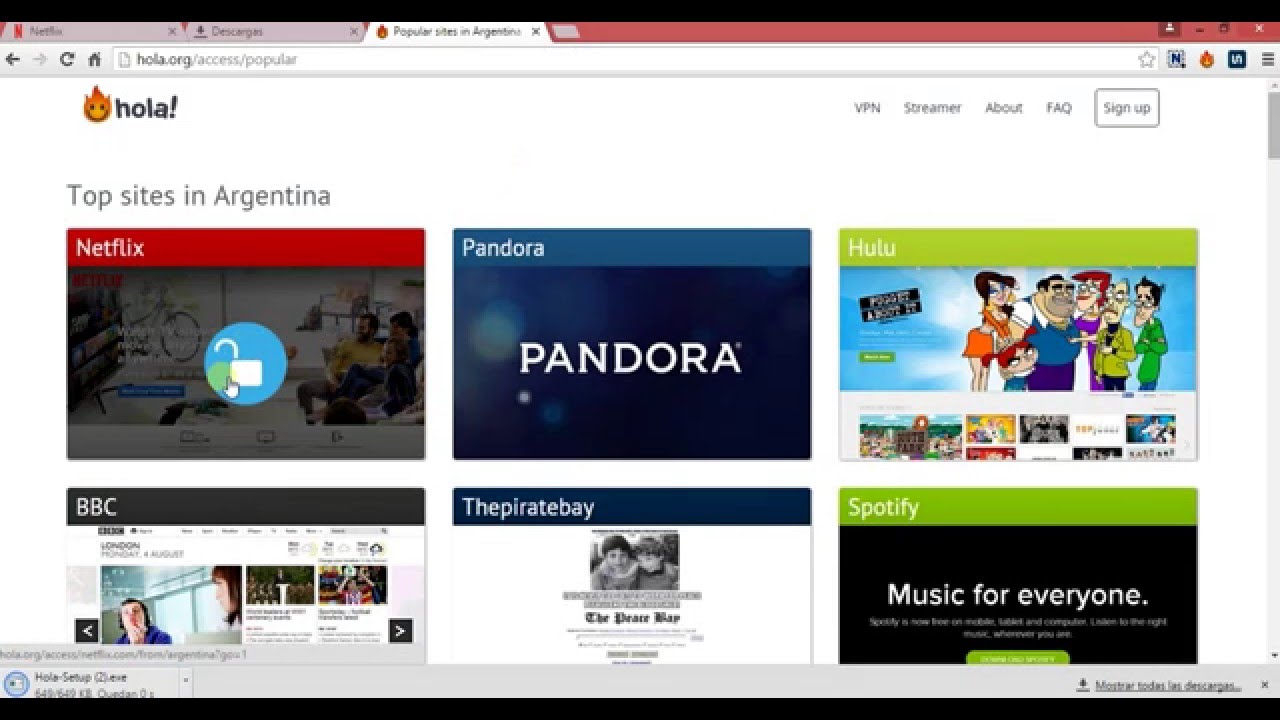This screenshot has height=720, width=1280.
Task: Reload the current page
Action: coord(67,60)
